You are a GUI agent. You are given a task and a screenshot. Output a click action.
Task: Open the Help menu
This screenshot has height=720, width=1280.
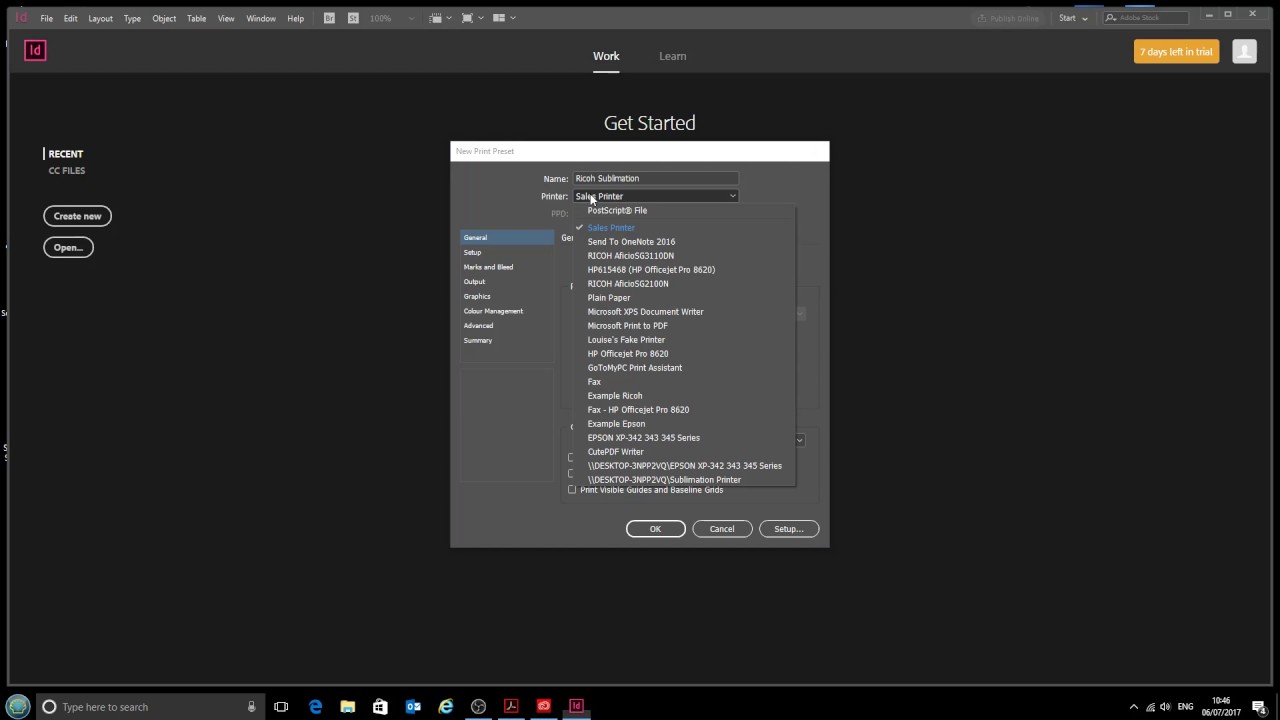coord(295,18)
